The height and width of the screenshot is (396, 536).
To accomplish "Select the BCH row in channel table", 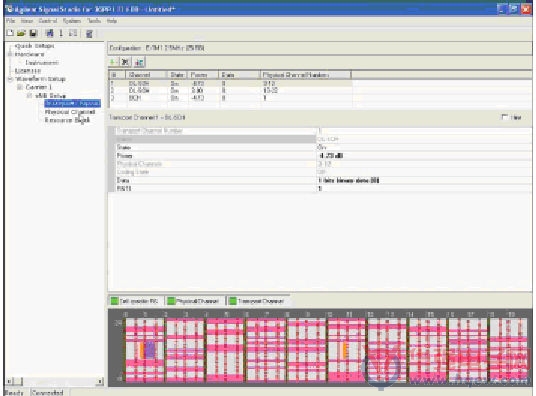I will pyautogui.click(x=230, y=98).
